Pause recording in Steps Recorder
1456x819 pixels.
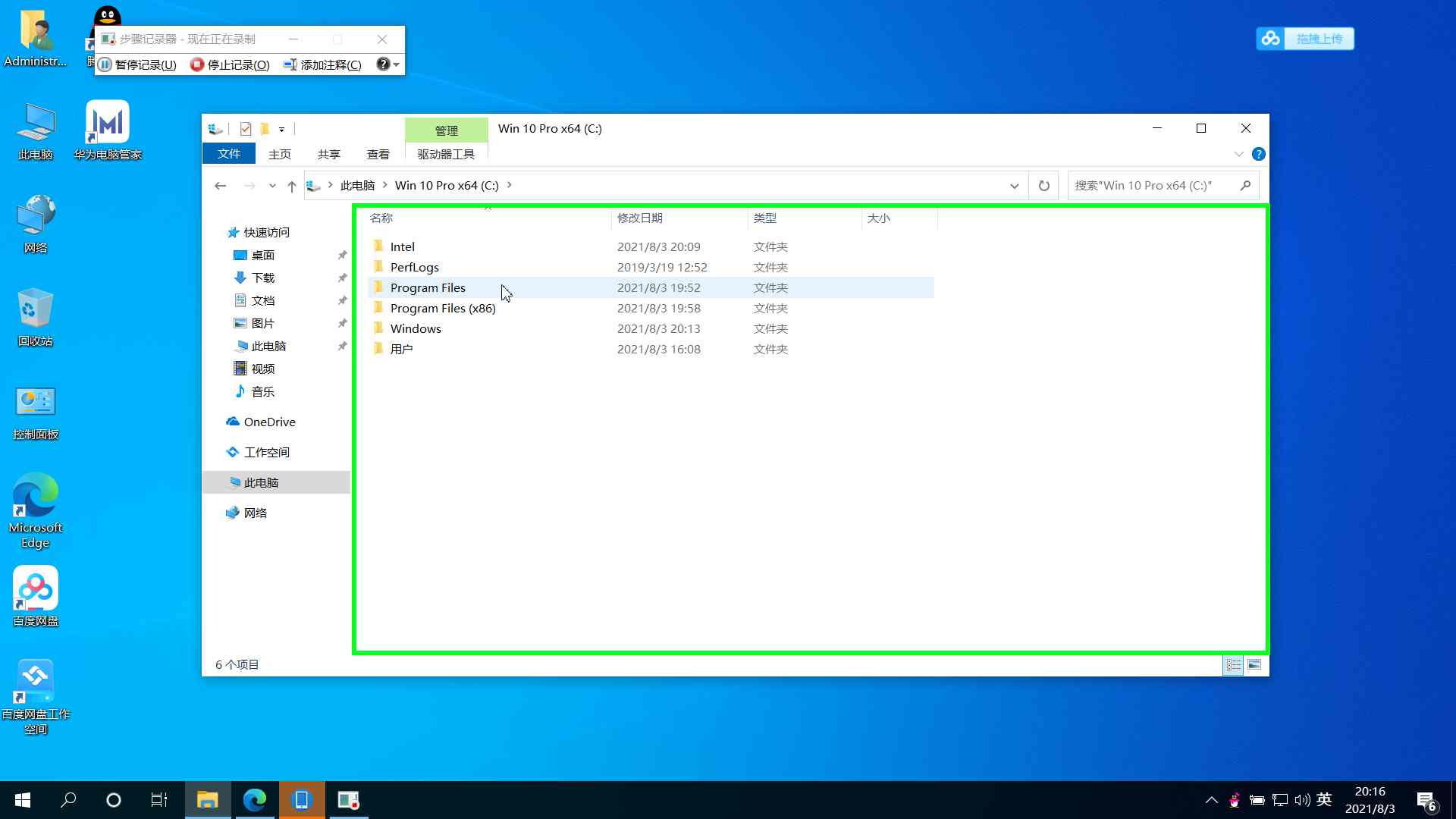click(x=137, y=65)
